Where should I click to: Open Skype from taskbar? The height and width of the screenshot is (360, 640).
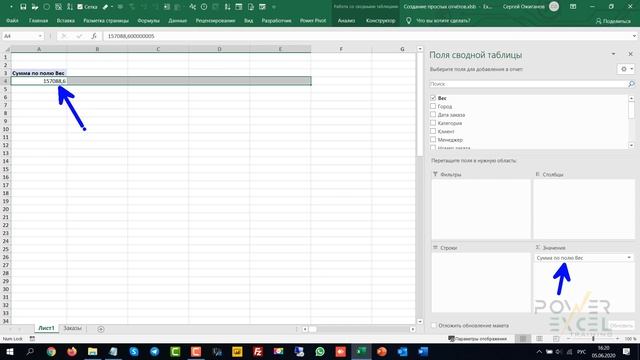click(134, 351)
